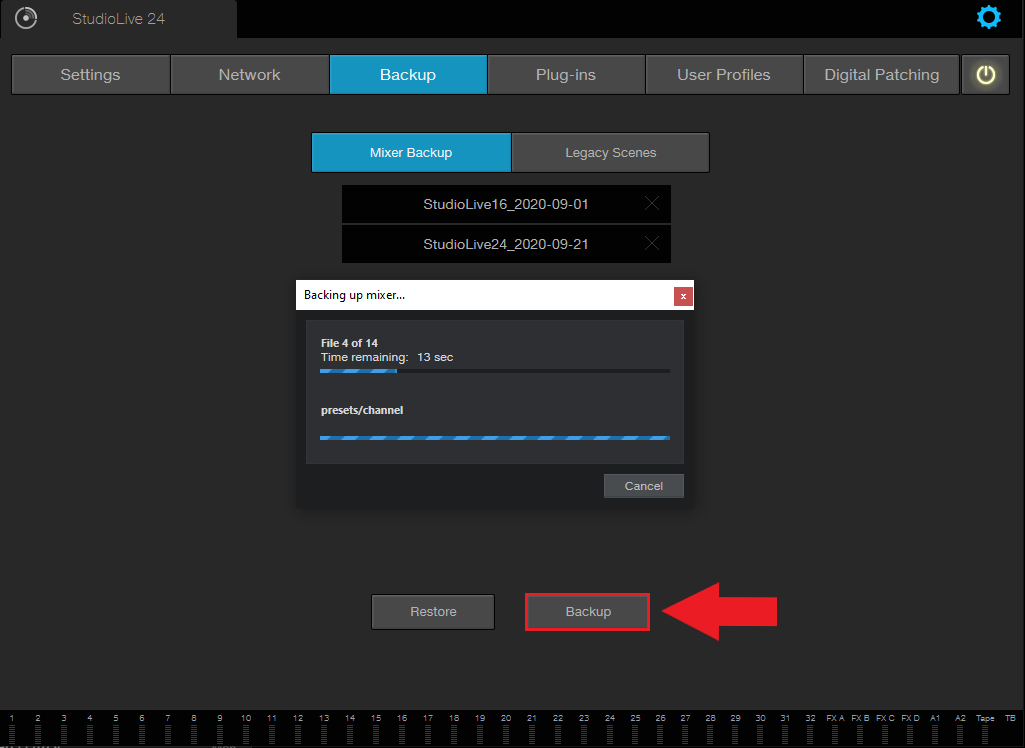This screenshot has height=748, width=1025.
Task: Select the StudioLive16_2020-09-01 backup entry
Action: 506,204
